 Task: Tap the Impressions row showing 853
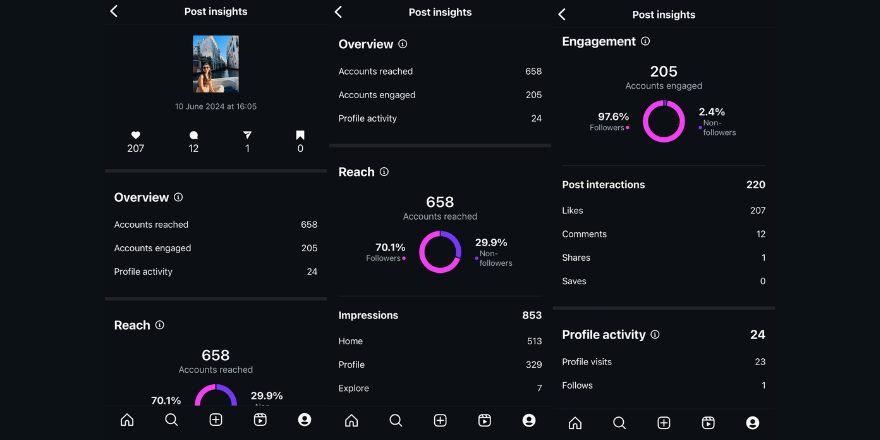440,315
